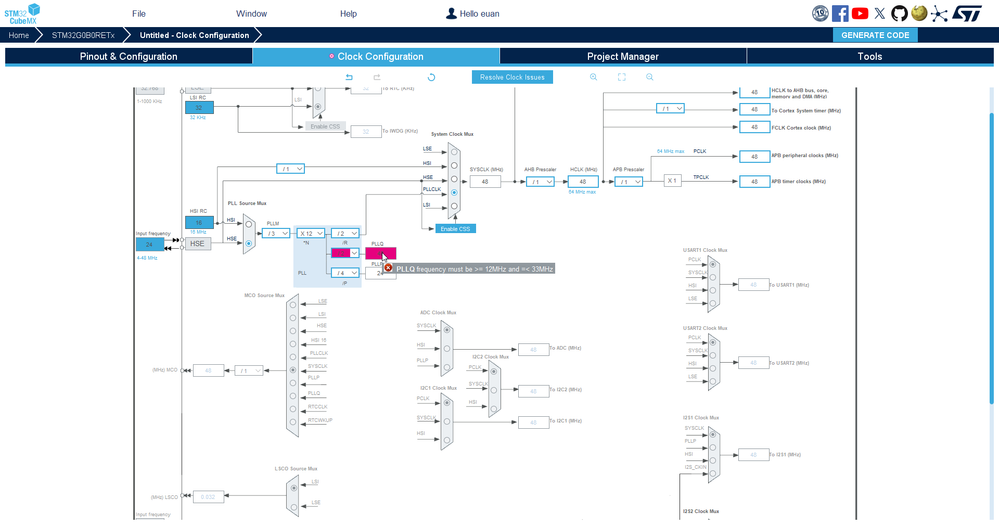This screenshot has width=999, height=525.
Task: Select HSI input in System Clock Mux
Action: click(x=454, y=166)
